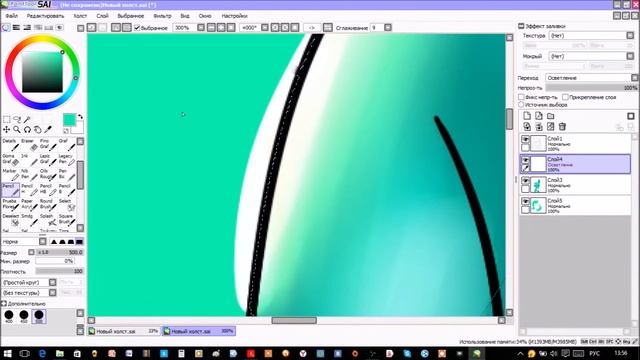Screen dimensions: 640x360
Task: Select layer Слой1 in layers list
Action: 575,143
